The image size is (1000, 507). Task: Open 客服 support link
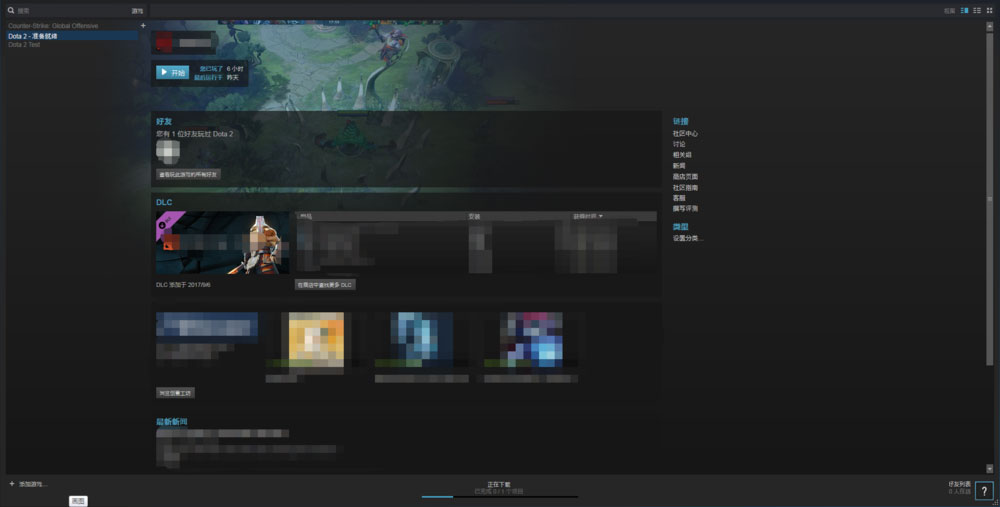[x=679, y=198]
